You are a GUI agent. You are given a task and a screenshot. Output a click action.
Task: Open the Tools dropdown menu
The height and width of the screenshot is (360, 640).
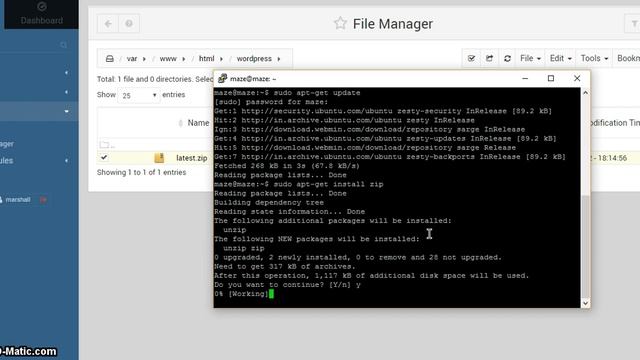click(x=594, y=58)
